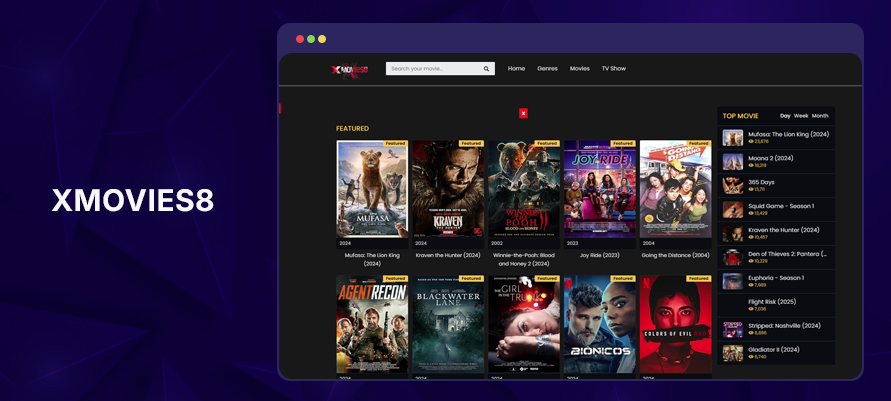Image resolution: width=891 pixels, height=401 pixels.
Task: Select 365 Days in Top Movie list
Action: [776, 185]
